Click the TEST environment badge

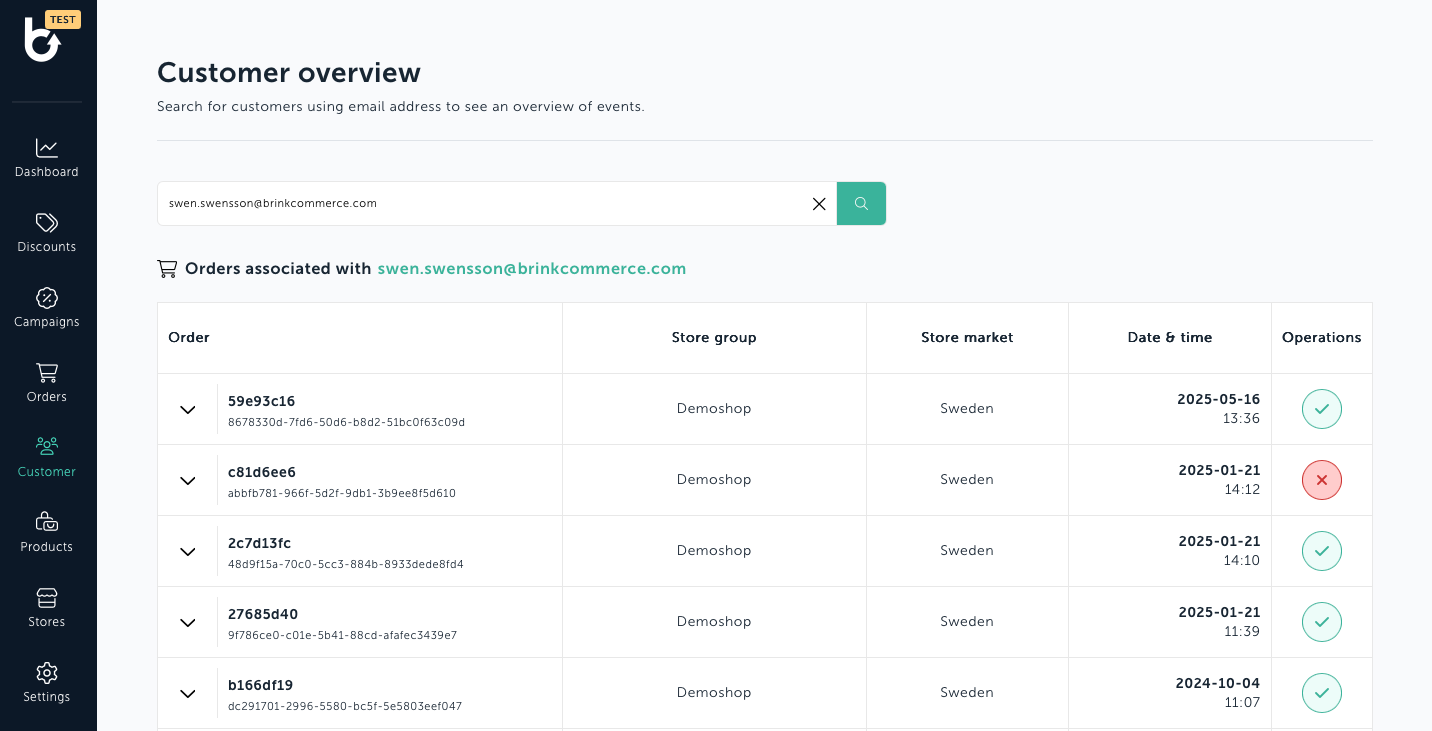point(63,20)
